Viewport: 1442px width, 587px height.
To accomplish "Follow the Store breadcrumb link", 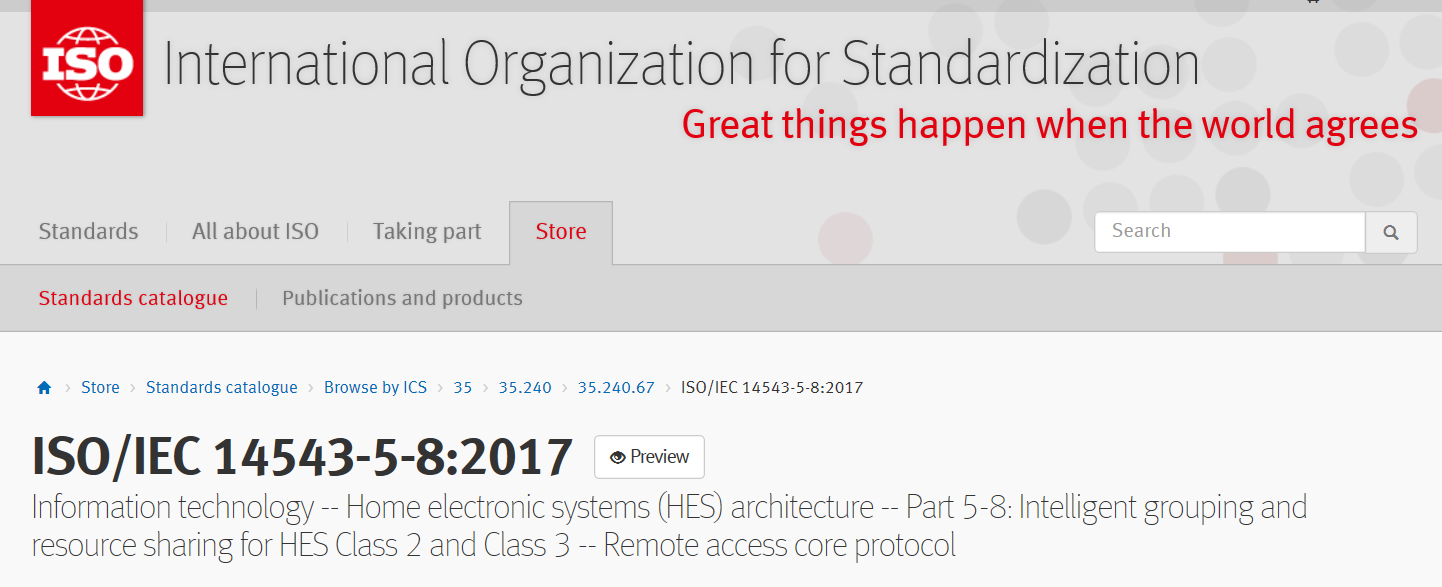I will 100,388.
